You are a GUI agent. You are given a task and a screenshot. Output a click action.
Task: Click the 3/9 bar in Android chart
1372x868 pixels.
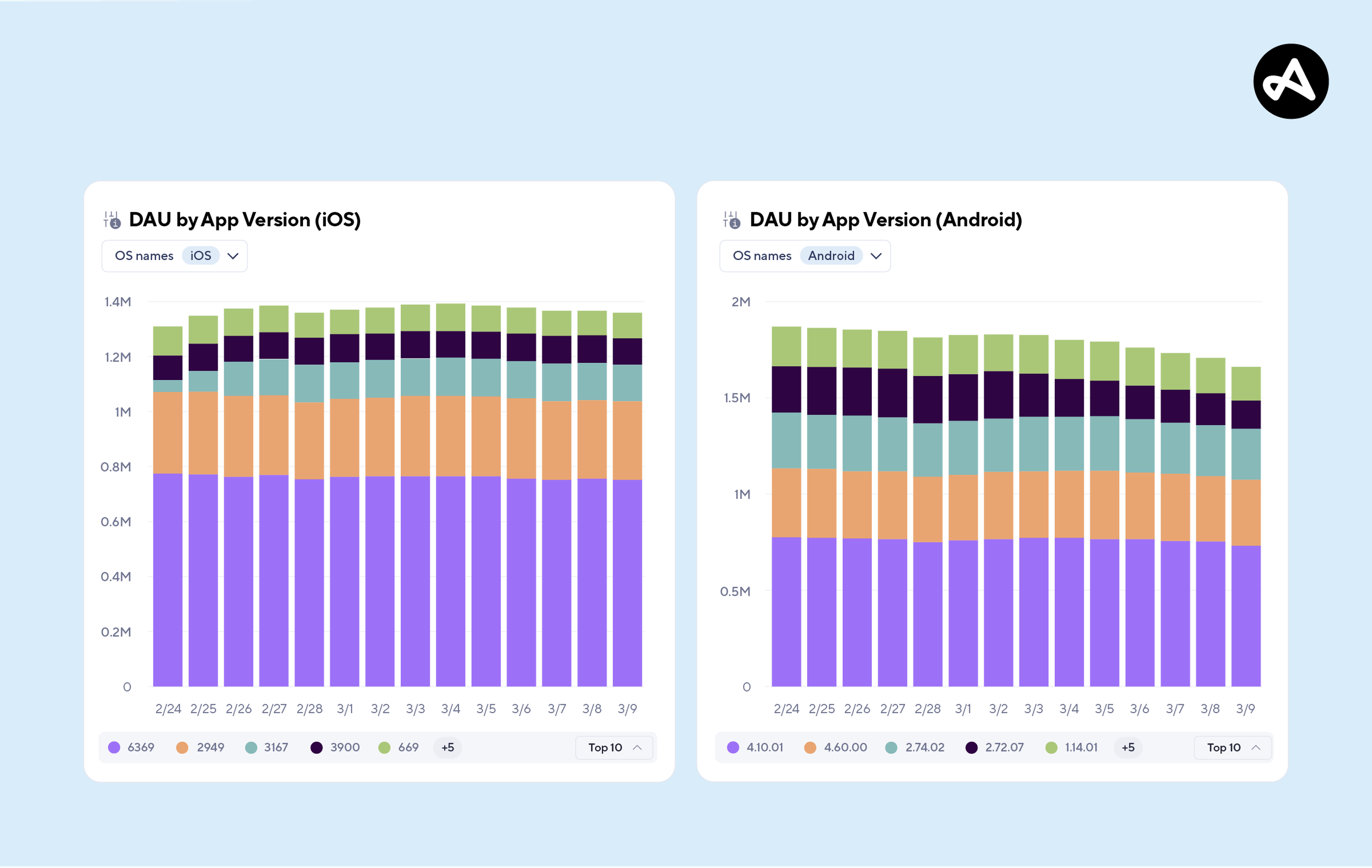point(1245,527)
